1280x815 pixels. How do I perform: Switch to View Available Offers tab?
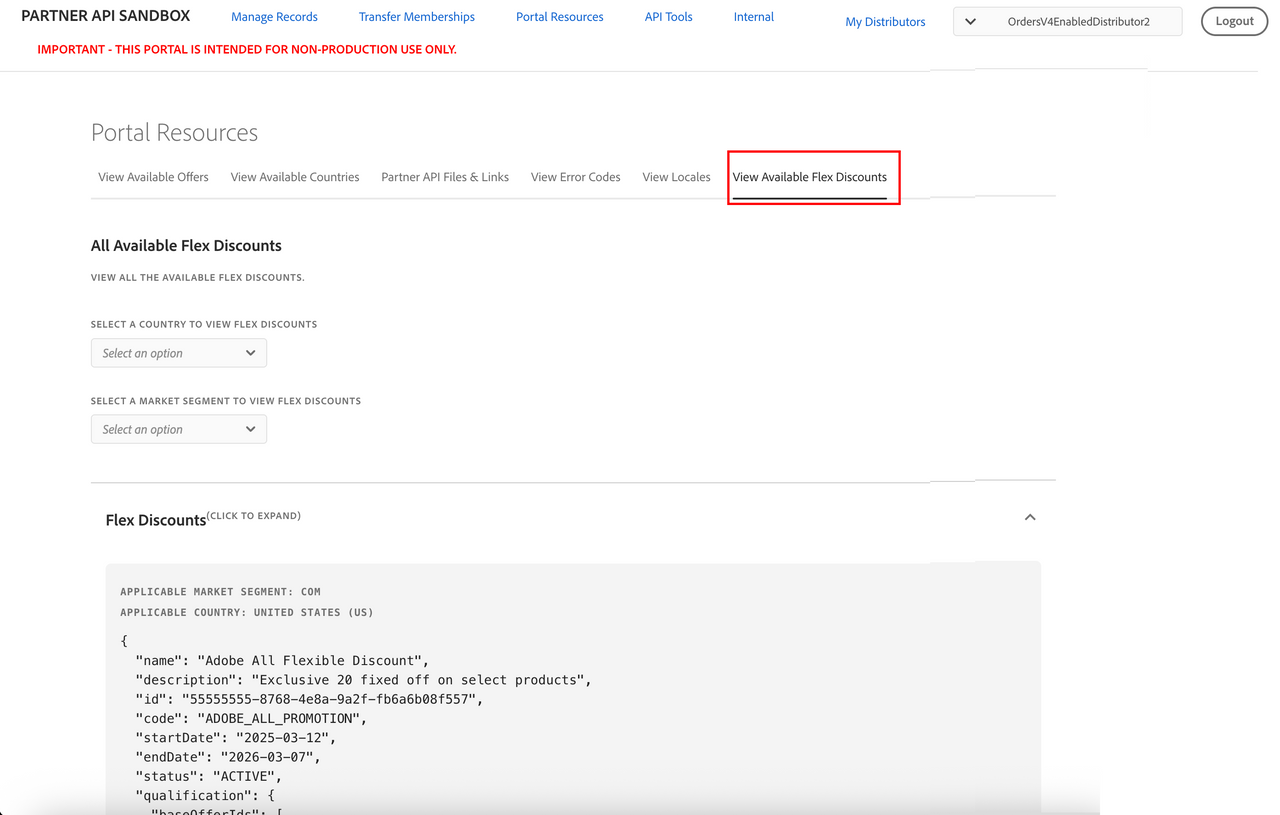tap(153, 177)
